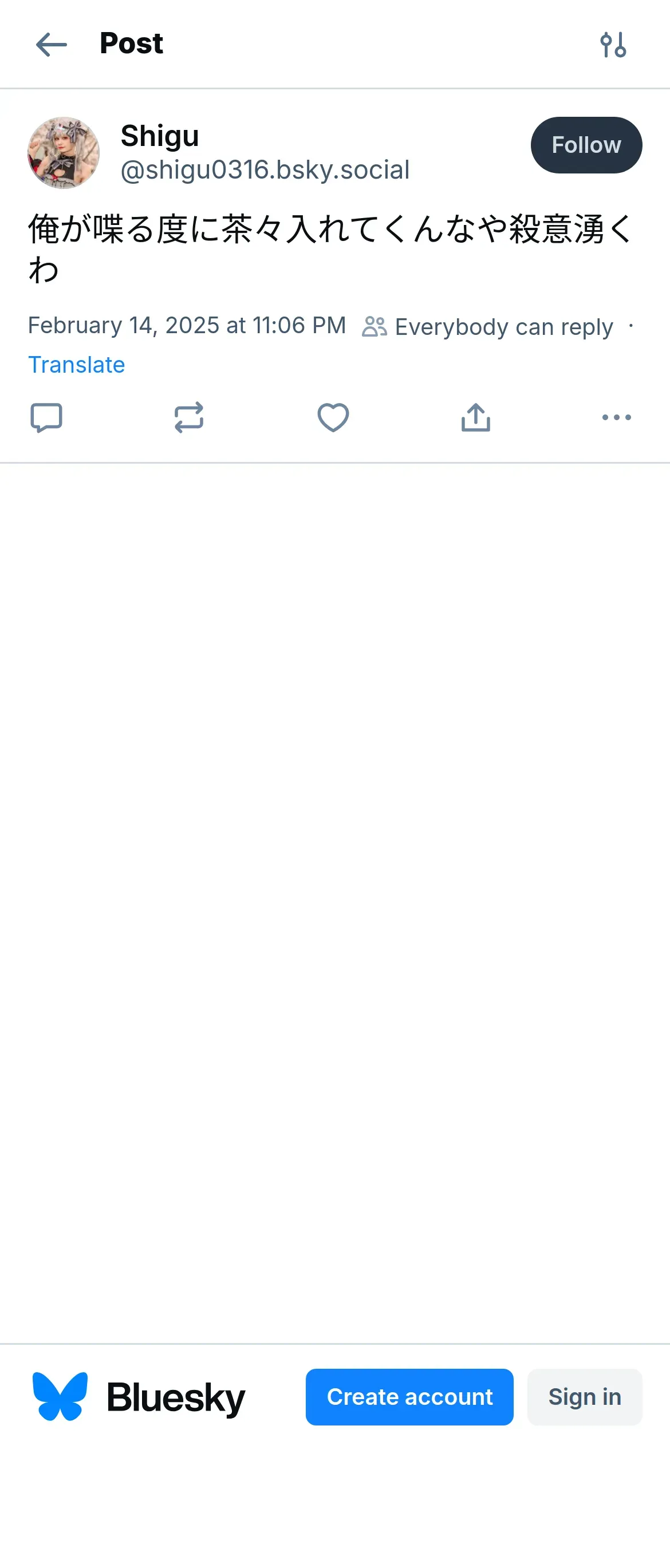Open the Shigu display name link

coord(160,135)
